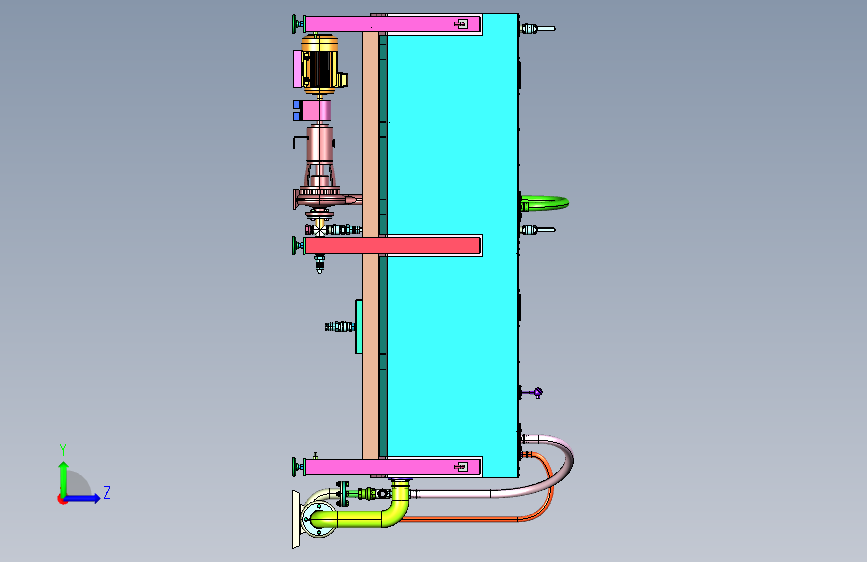
Task: Select the peach vertical back plate
Action: 370,245
